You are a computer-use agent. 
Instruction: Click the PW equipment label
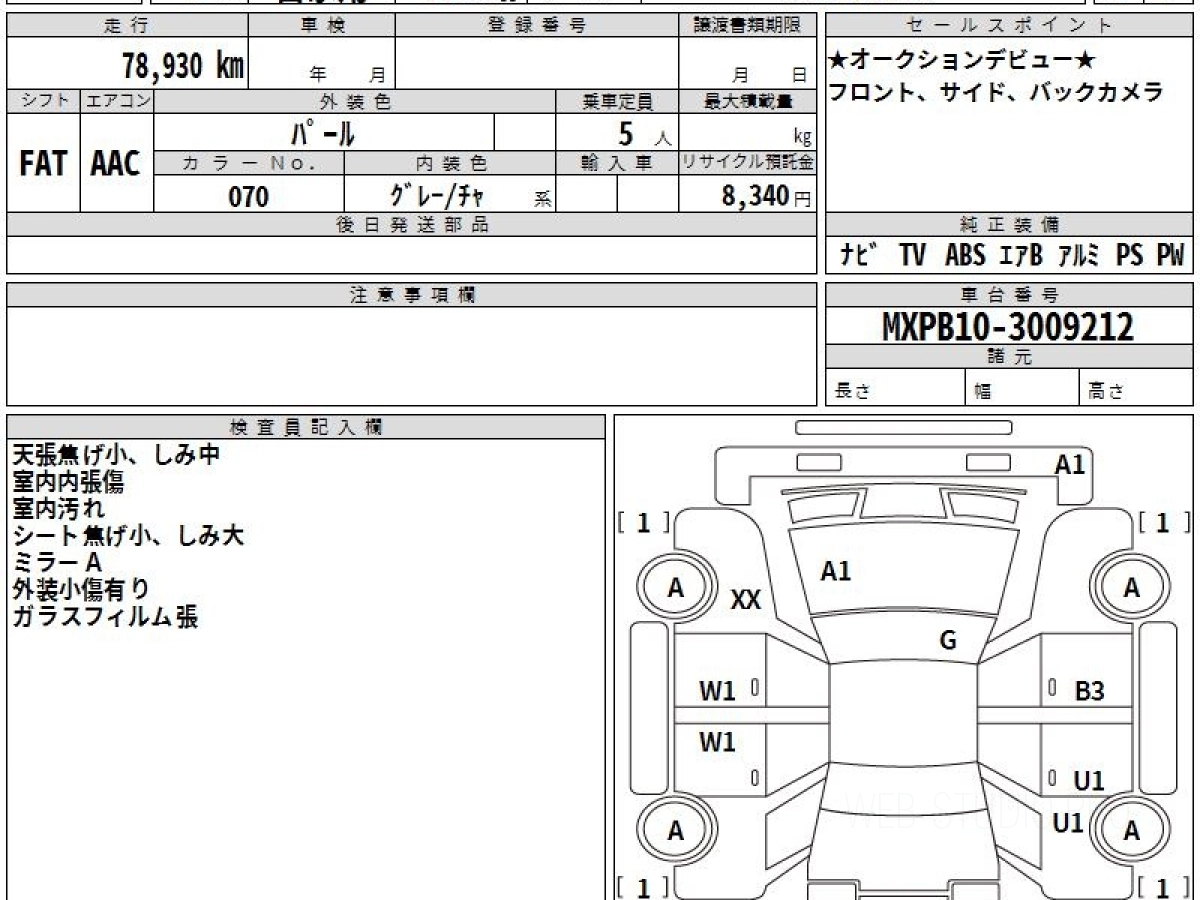tap(1170, 256)
